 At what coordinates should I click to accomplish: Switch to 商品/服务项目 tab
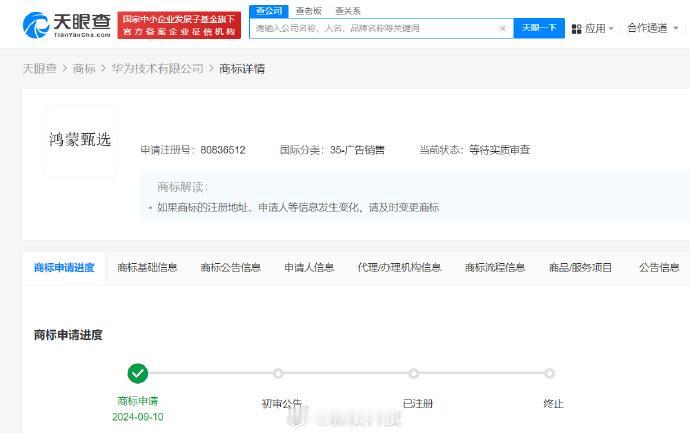click(x=580, y=268)
